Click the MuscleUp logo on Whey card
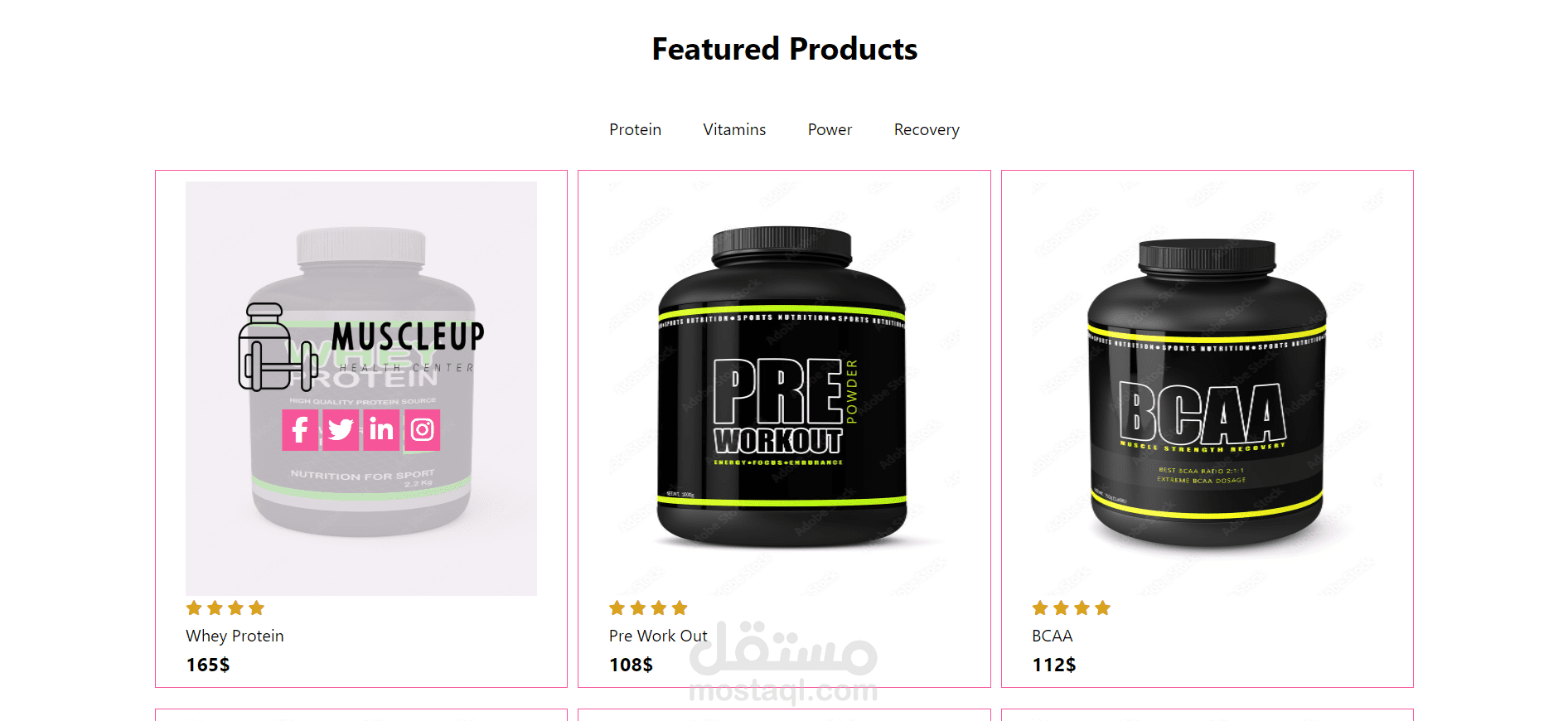1568x721 pixels. click(361, 346)
